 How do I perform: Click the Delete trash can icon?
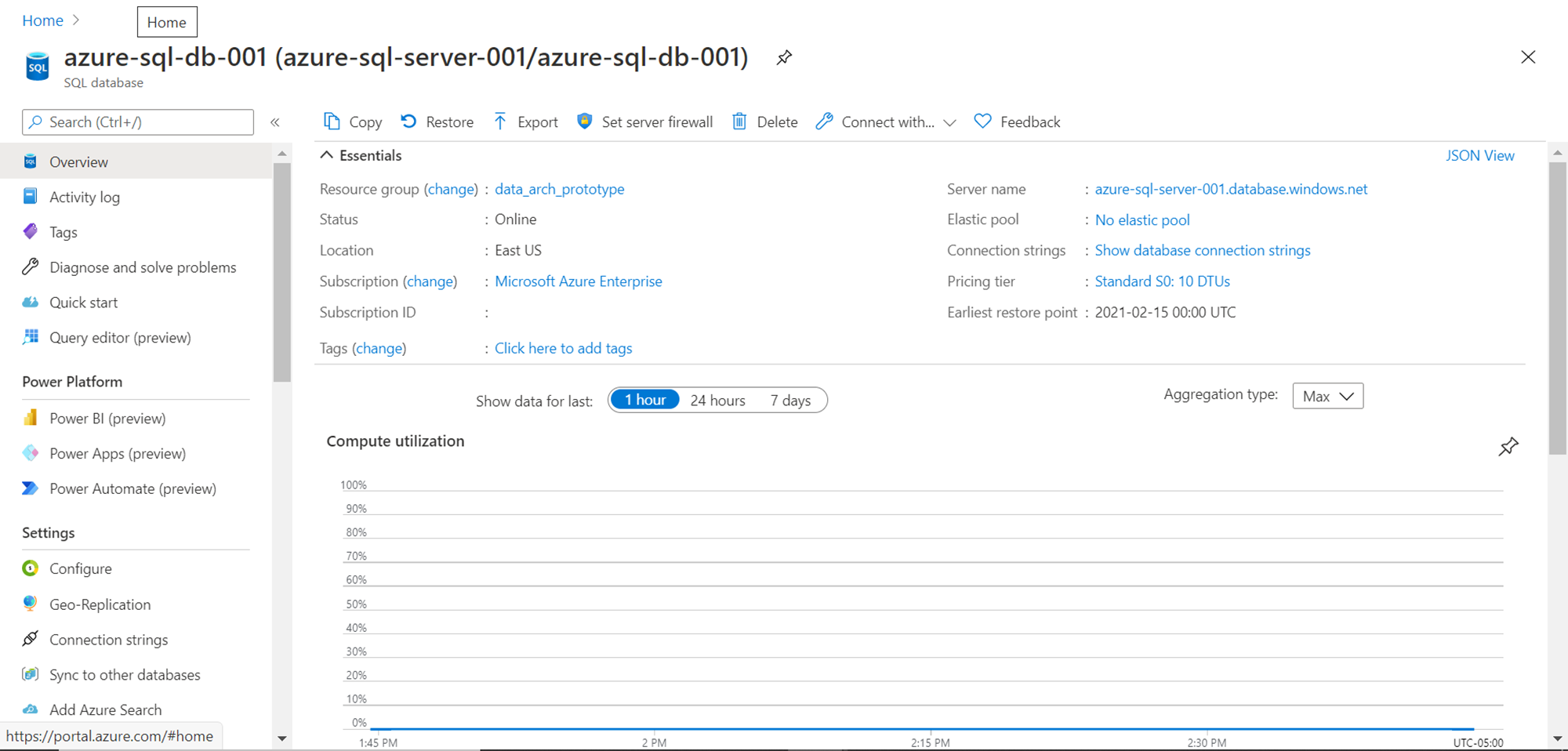pyautogui.click(x=739, y=122)
